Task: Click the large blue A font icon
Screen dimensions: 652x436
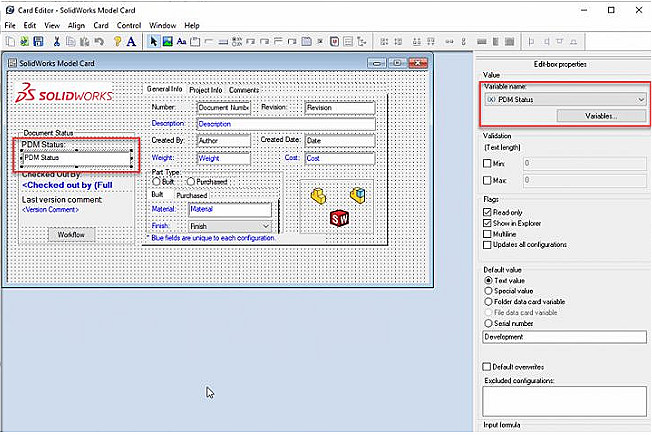Action: coord(131,41)
